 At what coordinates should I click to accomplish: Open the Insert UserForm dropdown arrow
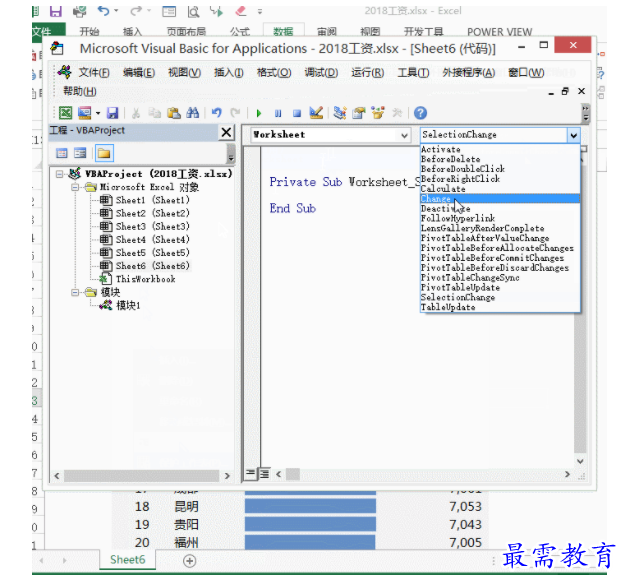98,113
